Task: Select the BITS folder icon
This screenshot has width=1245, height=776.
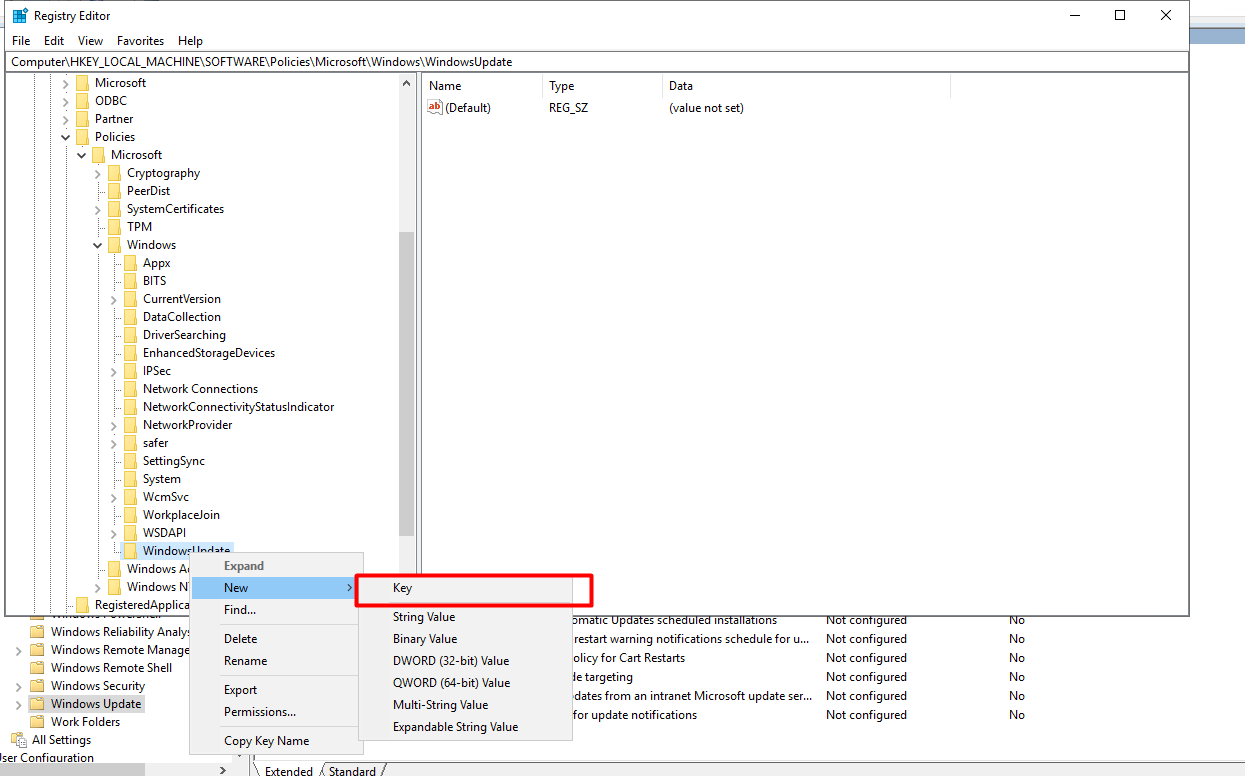Action: (x=130, y=281)
